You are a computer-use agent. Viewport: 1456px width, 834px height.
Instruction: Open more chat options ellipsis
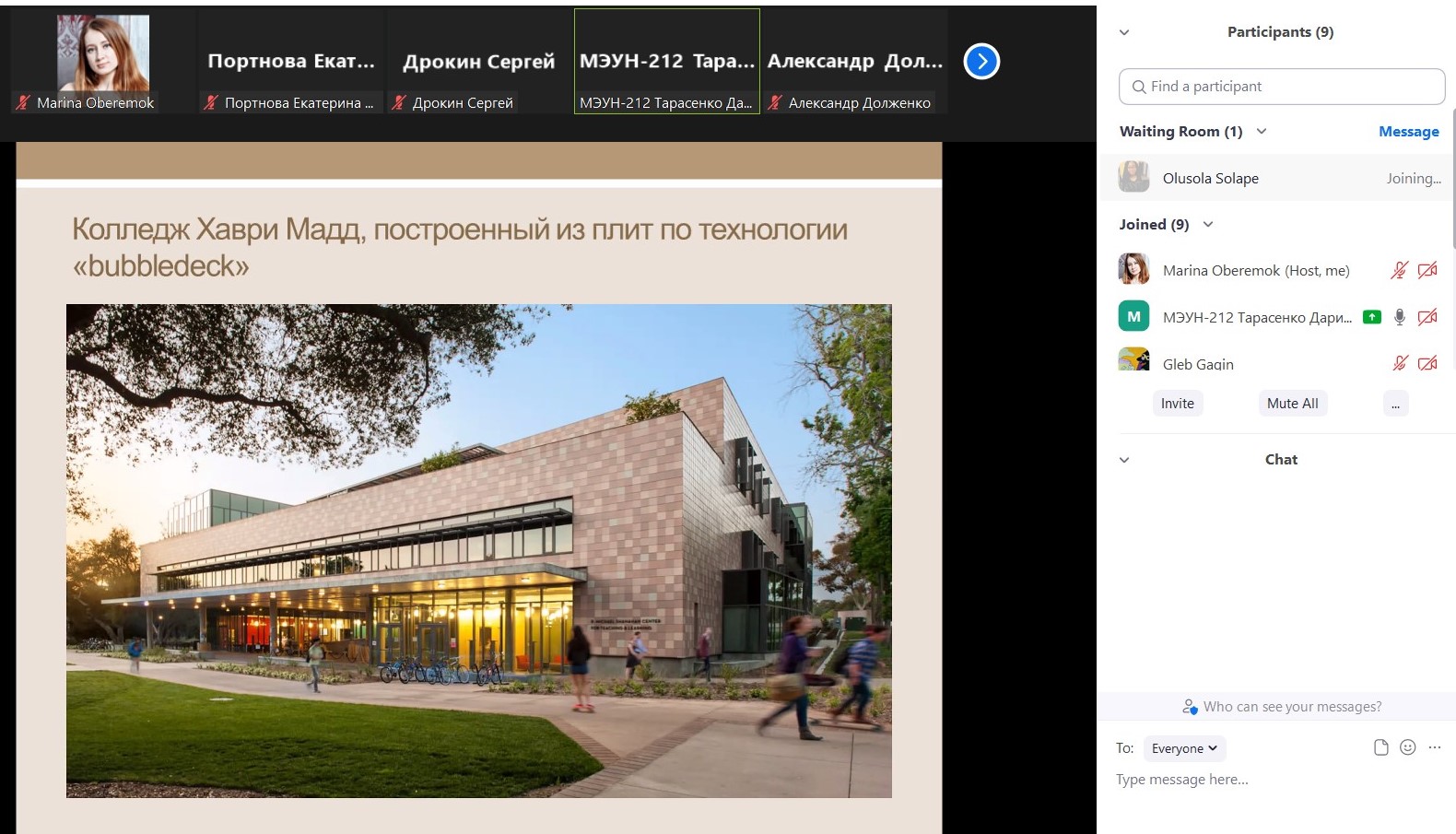(1435, 747)
